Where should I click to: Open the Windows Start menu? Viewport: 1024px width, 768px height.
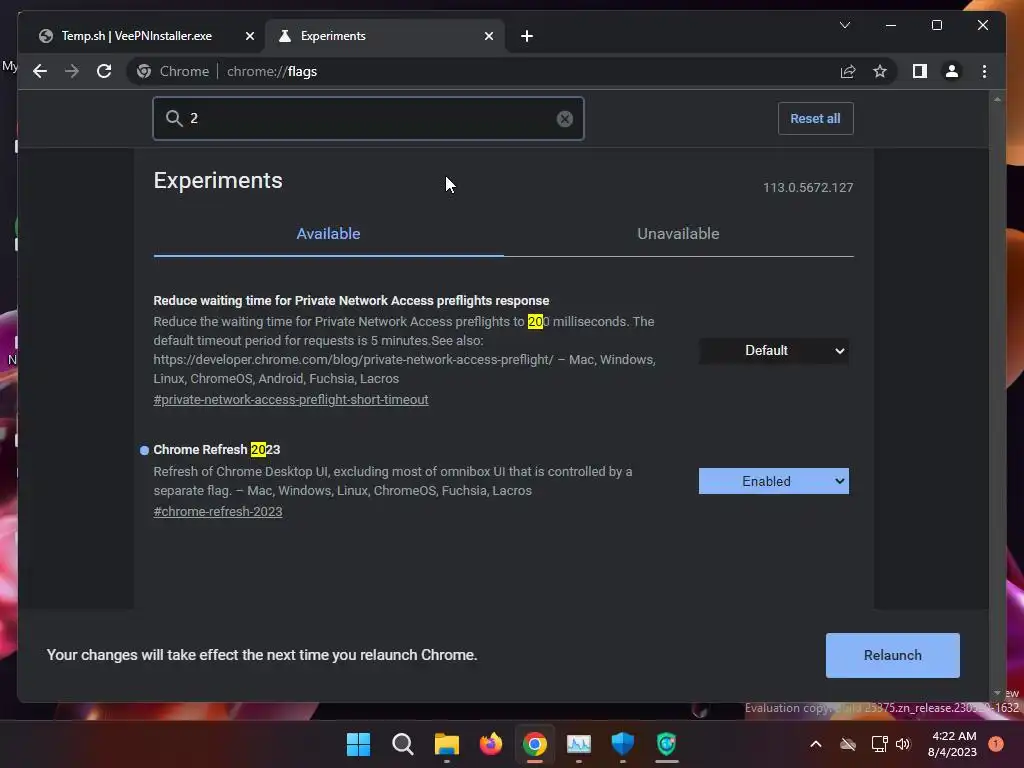coord(358,744)
